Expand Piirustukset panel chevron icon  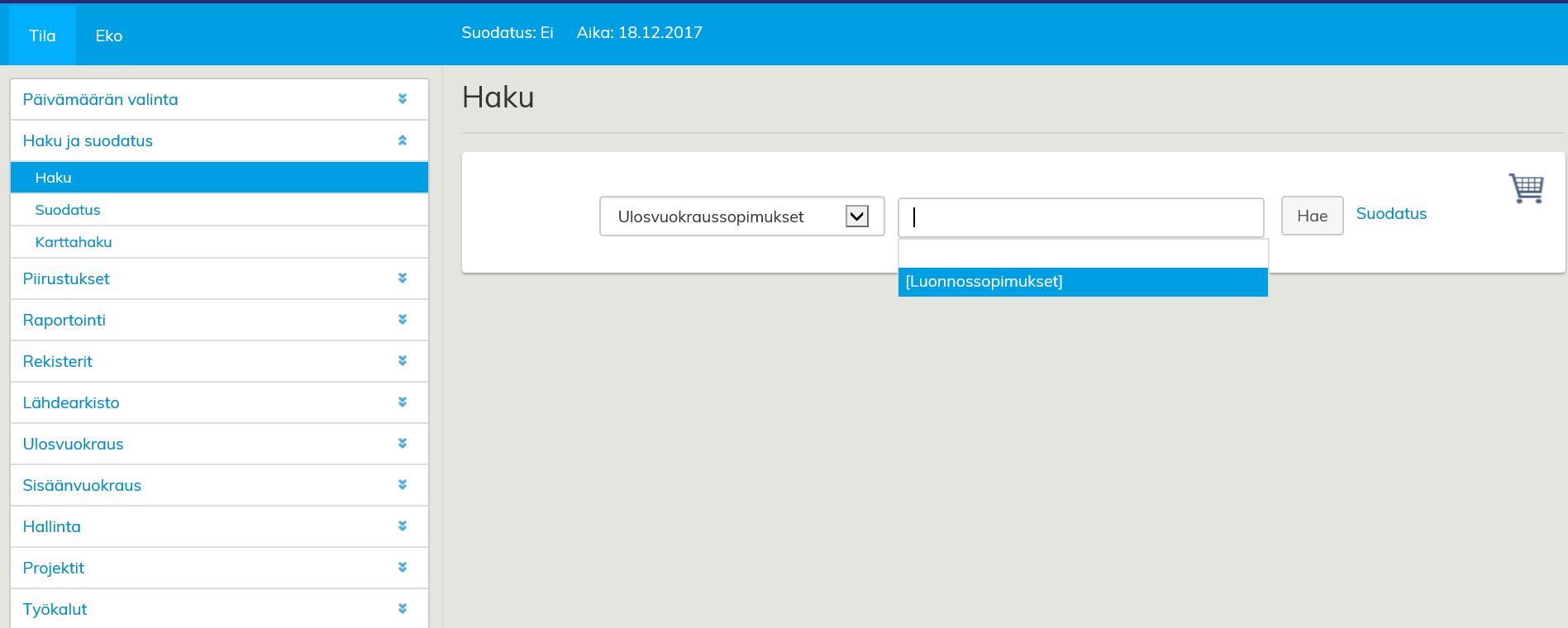[x=403, y=278]
